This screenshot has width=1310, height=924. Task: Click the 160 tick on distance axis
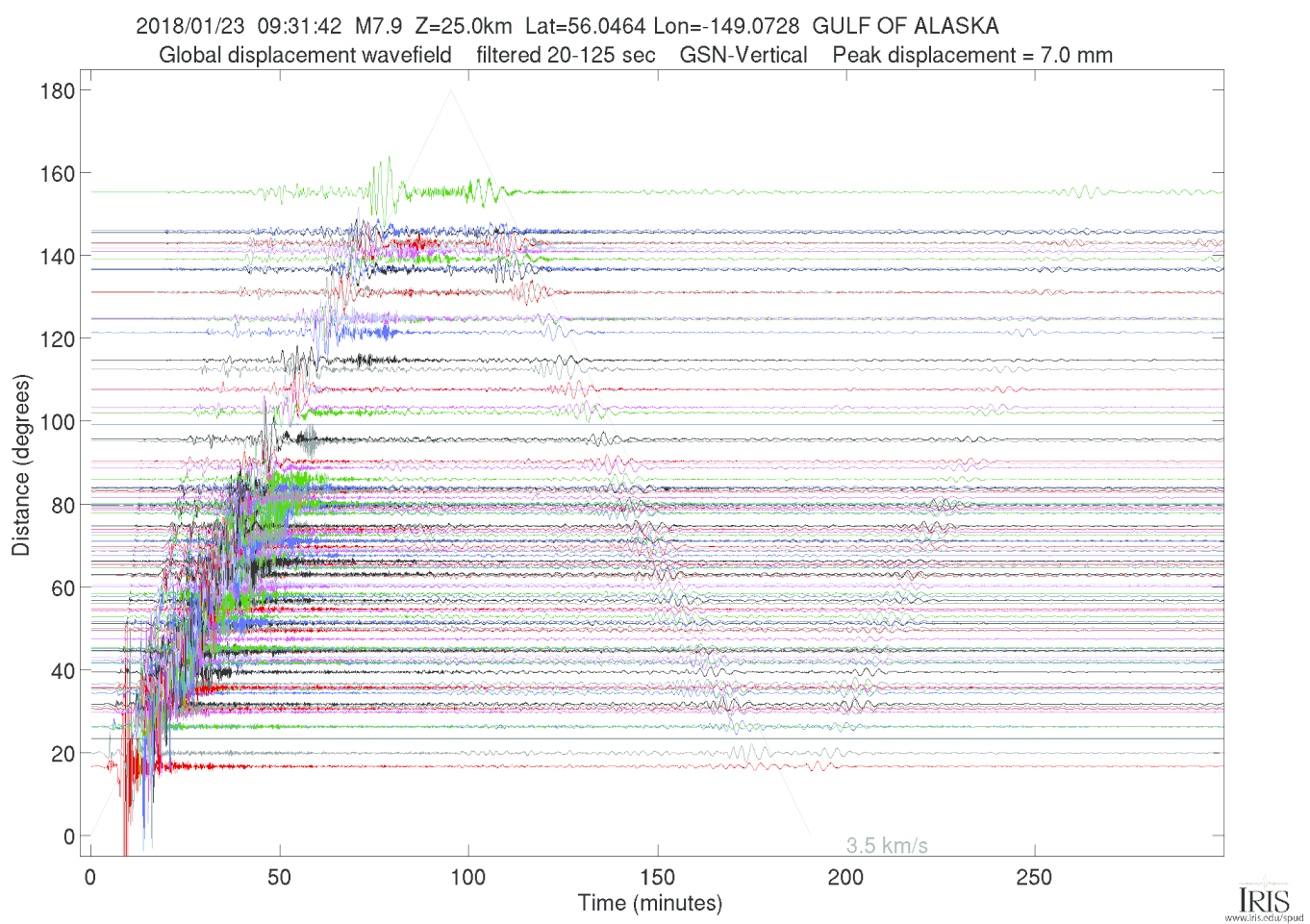click(57, 174)
